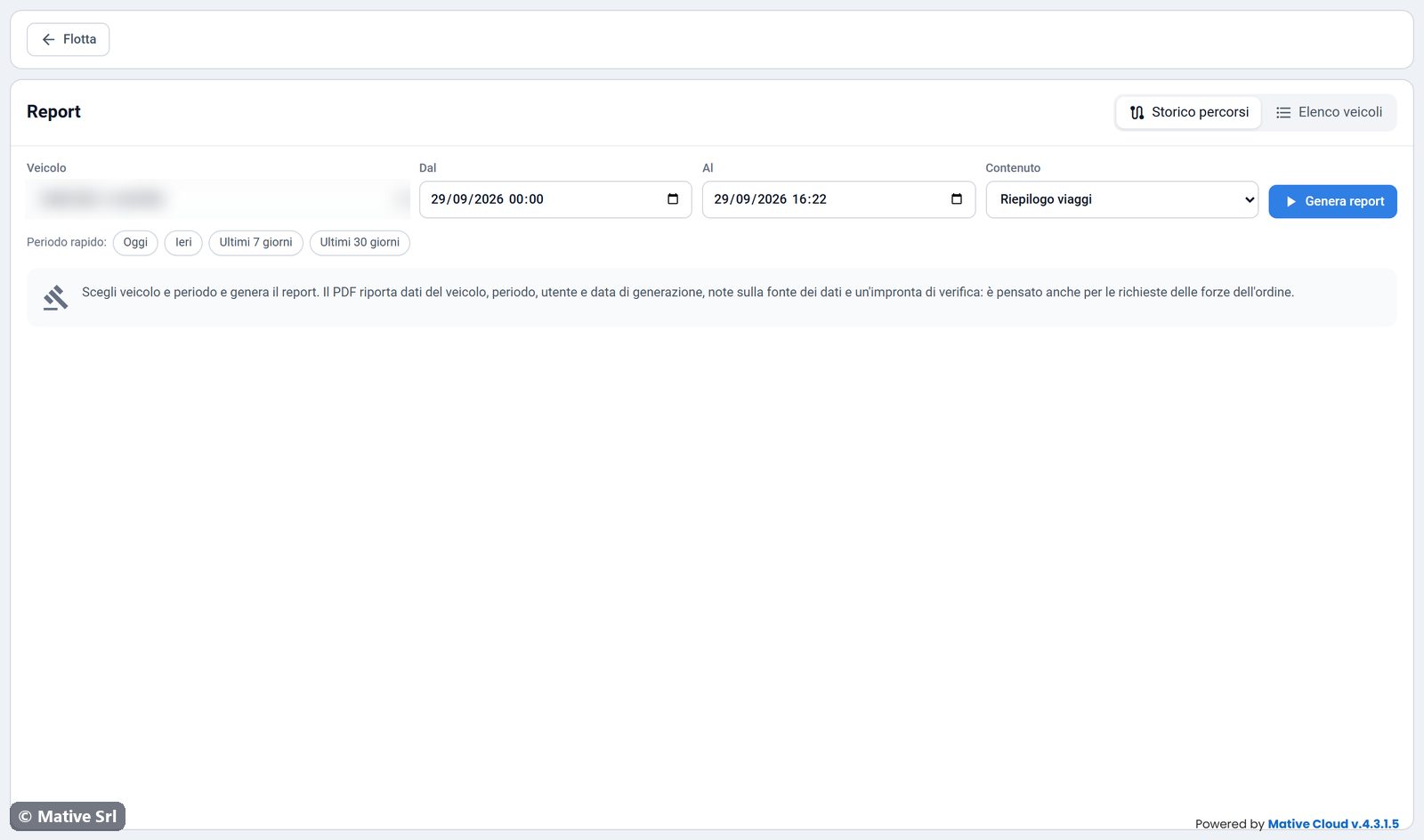Select quick period Ultimi 7 giorni
Viewport: 1424px width, 840px height.
255,242
